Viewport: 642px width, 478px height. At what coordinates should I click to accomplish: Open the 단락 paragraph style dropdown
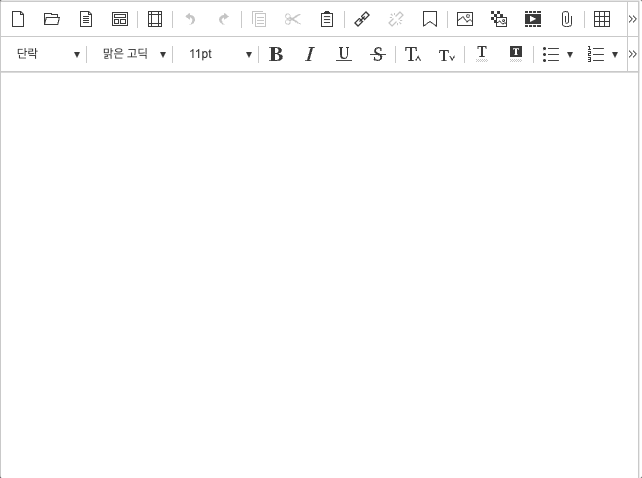click(47, 54)
